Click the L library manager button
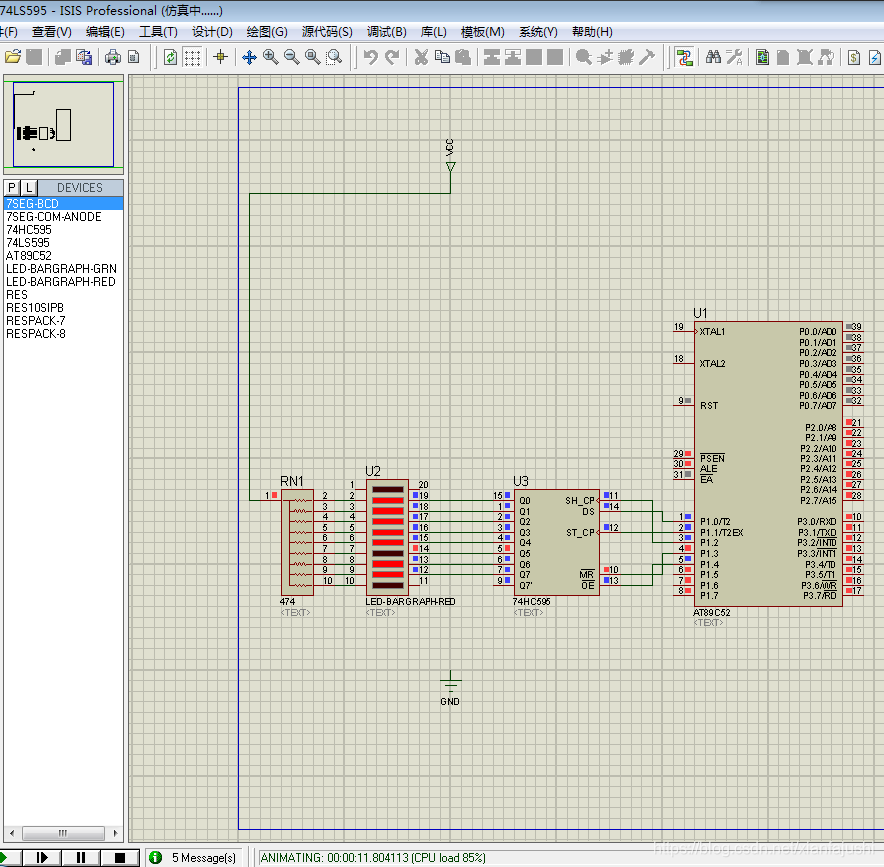Viewport: 884px width, 867px height. [29, 187]
